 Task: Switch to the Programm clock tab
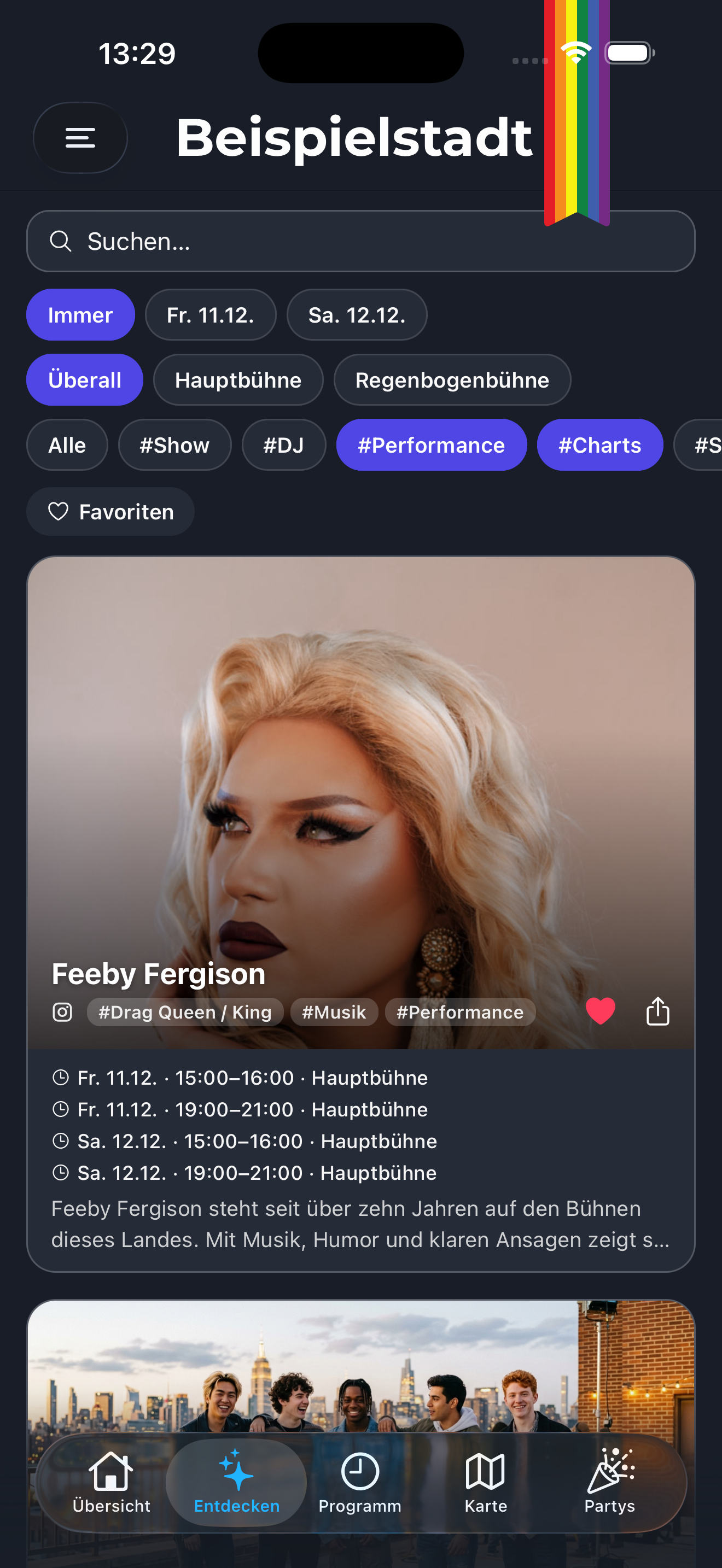click(x=360, y=1482)
